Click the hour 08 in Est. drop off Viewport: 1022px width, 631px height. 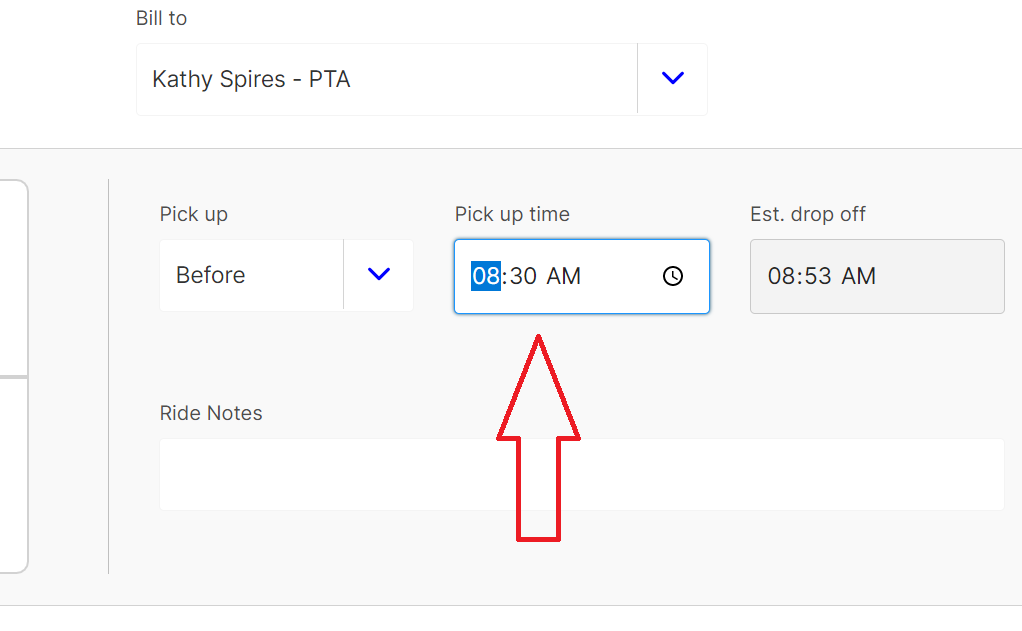(x=781, y=276)
